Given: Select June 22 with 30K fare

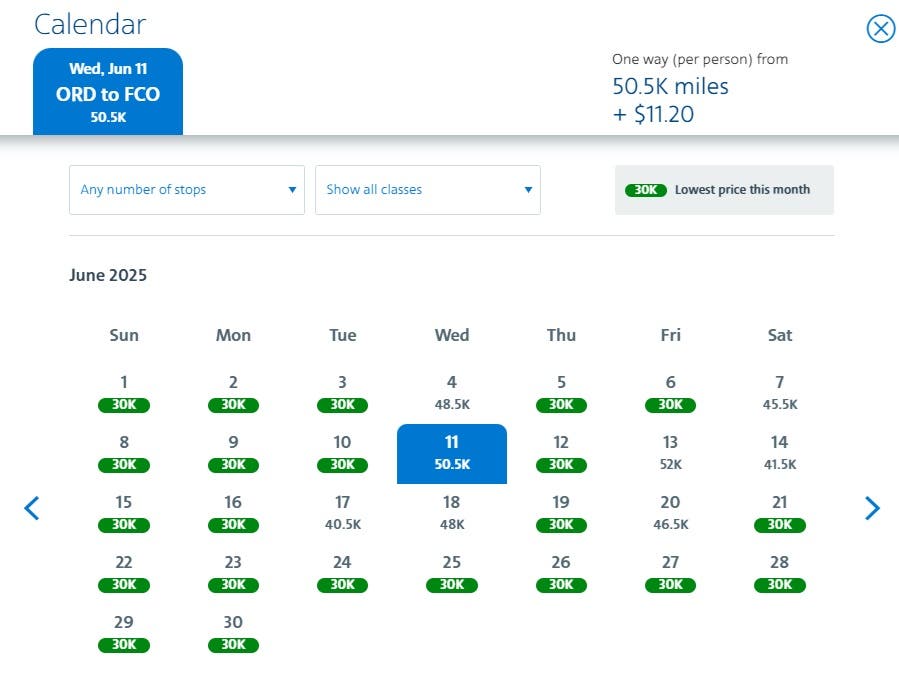Looking at the screenshot, I should [124, 573].
